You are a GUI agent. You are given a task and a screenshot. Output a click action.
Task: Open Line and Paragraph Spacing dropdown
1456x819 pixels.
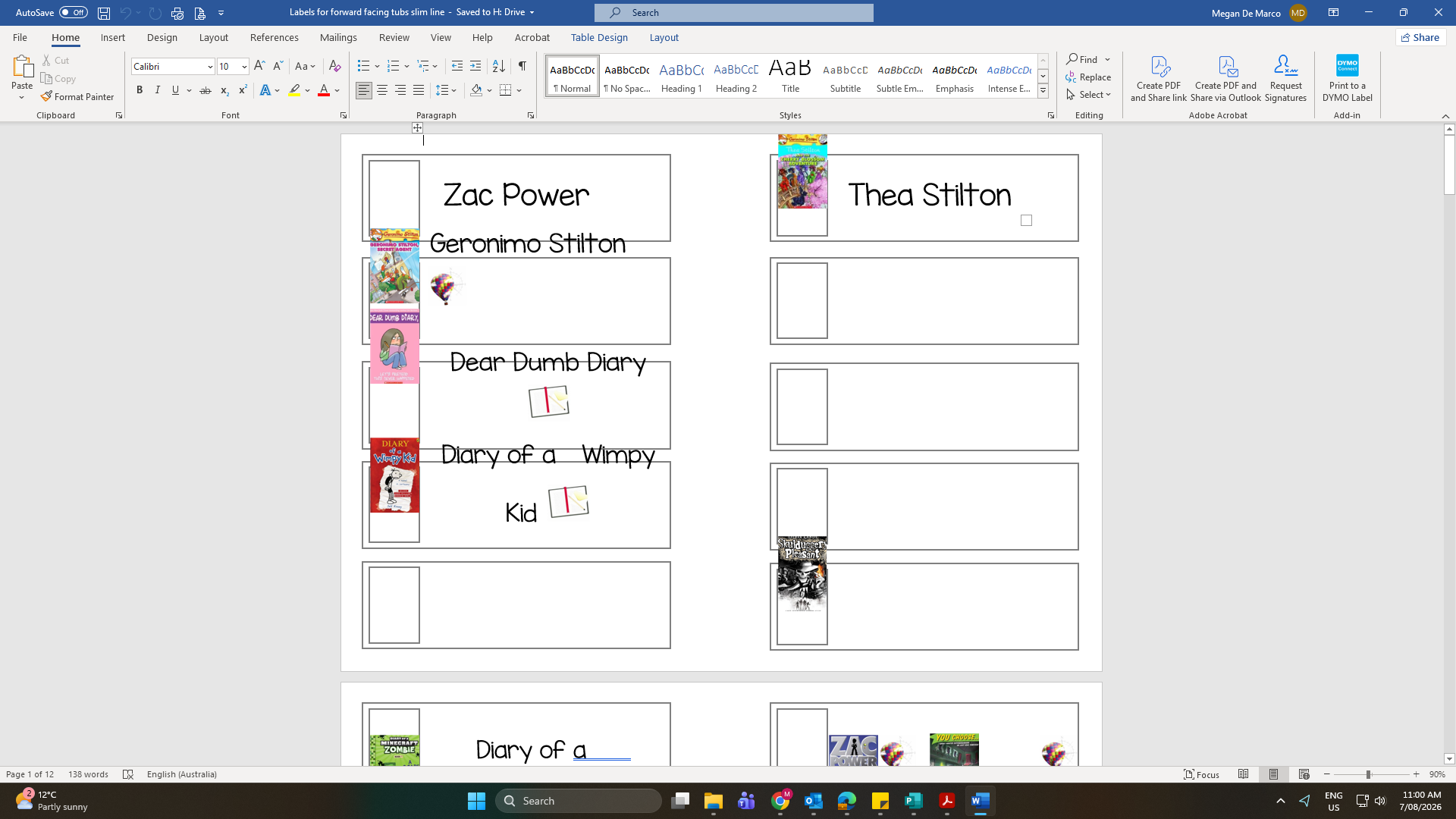click(x=446, y=90)
